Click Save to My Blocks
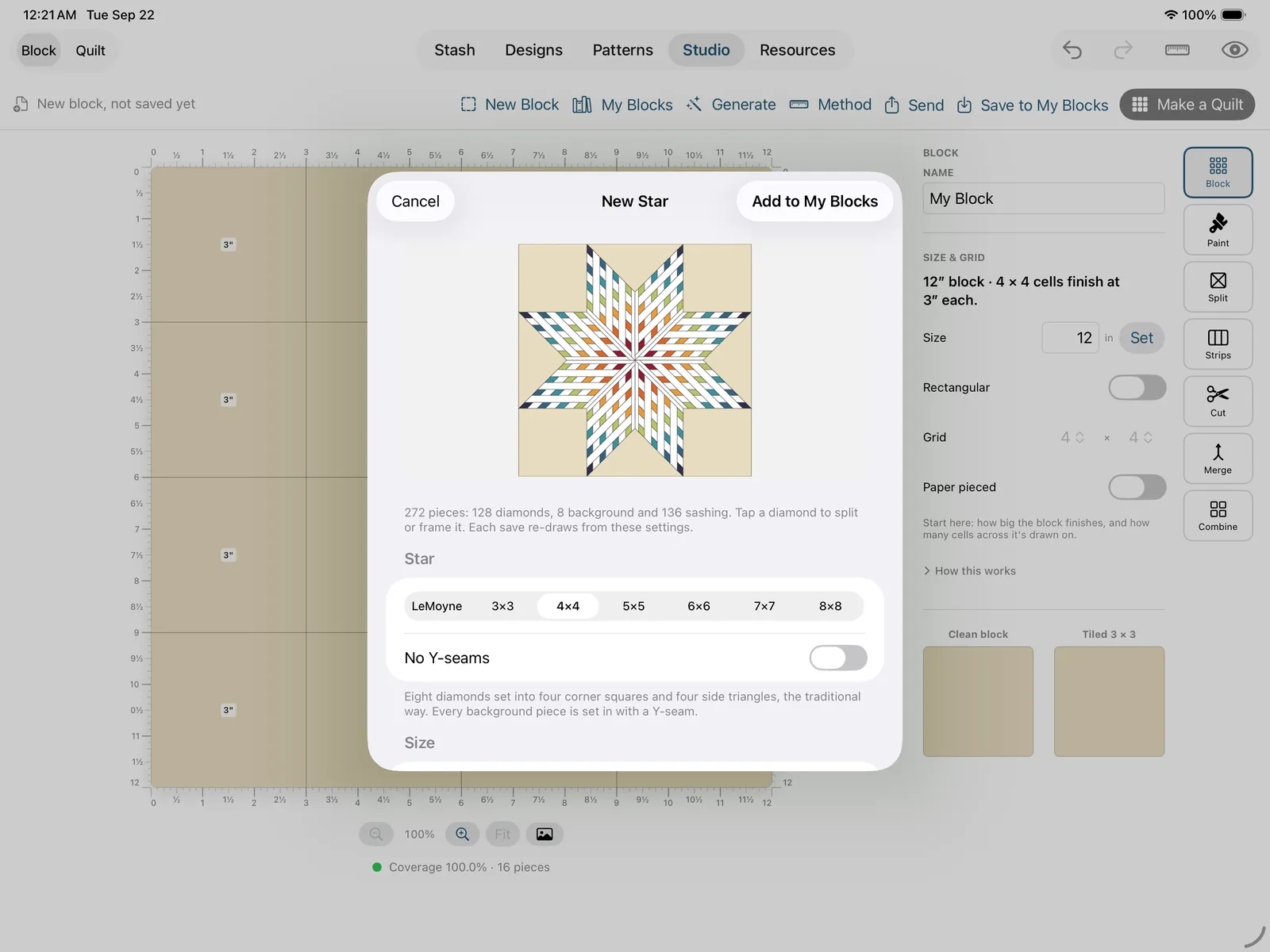Screen dimensions: 1270x952 coord(1032,105)
